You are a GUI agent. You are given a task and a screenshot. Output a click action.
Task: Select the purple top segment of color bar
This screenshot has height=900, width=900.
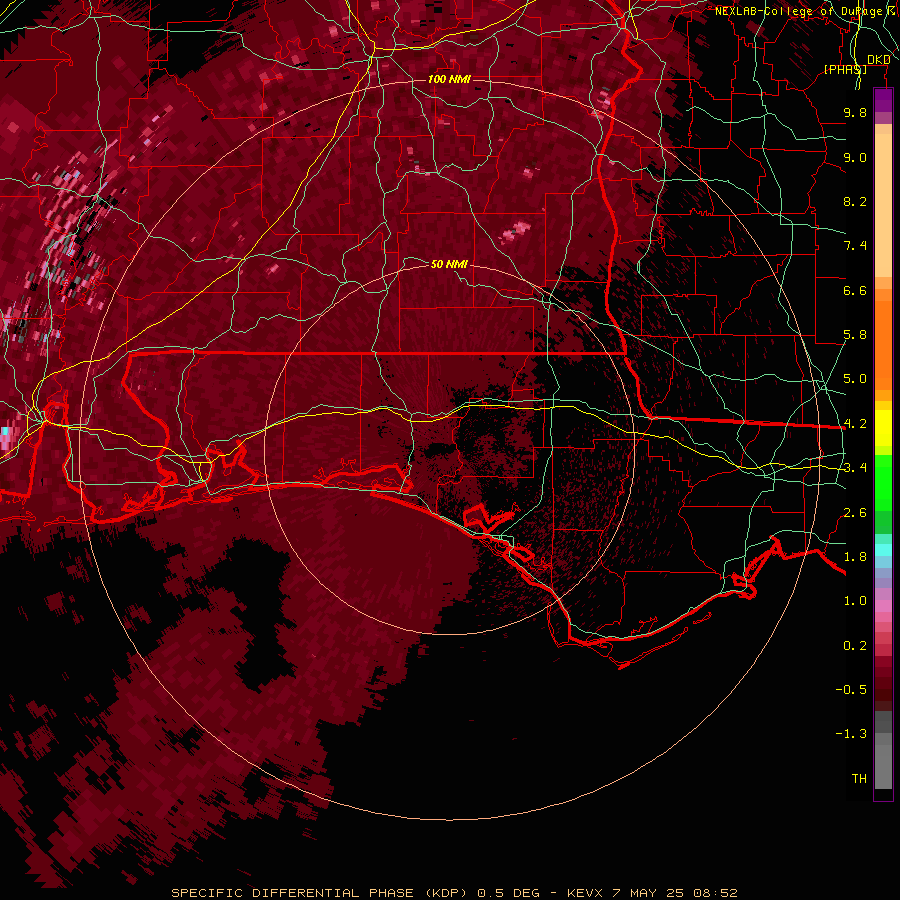click(x=883, y=100)
